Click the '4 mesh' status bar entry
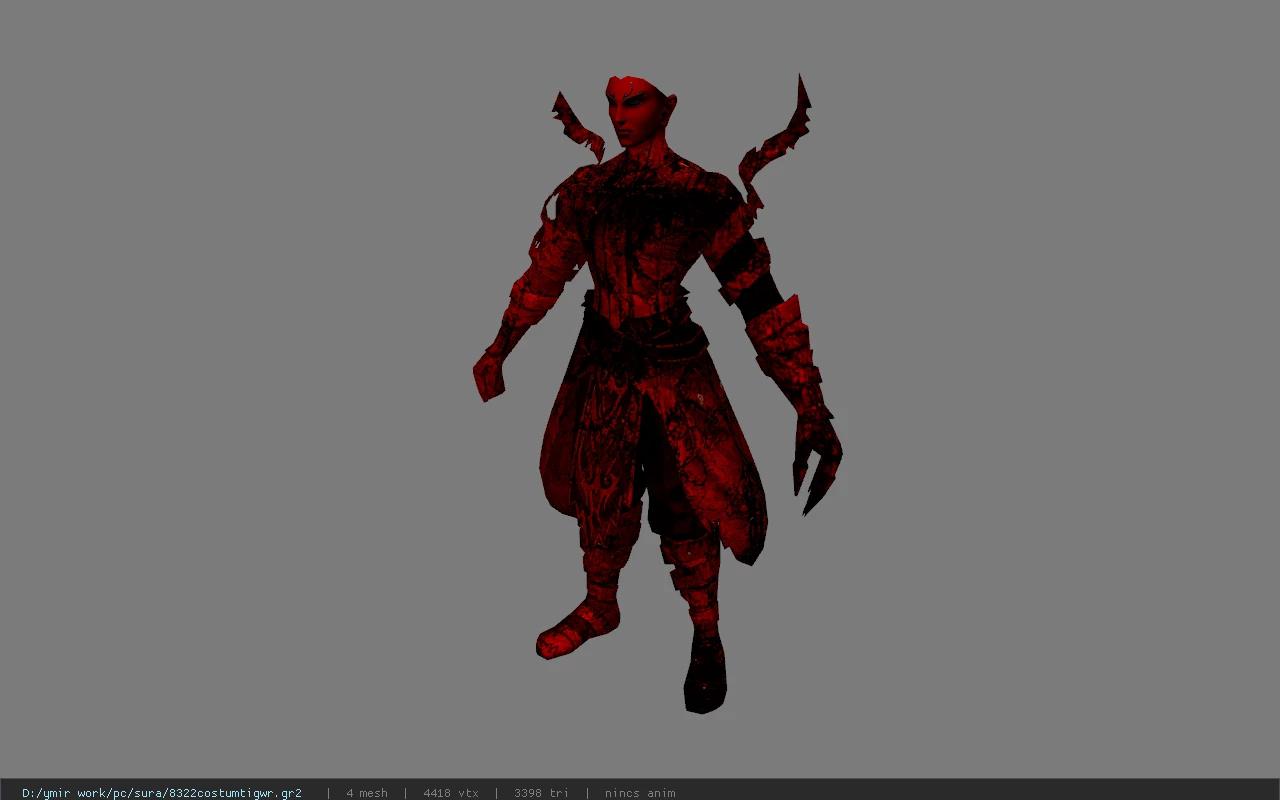1280x800 pixels. (367, 793)
